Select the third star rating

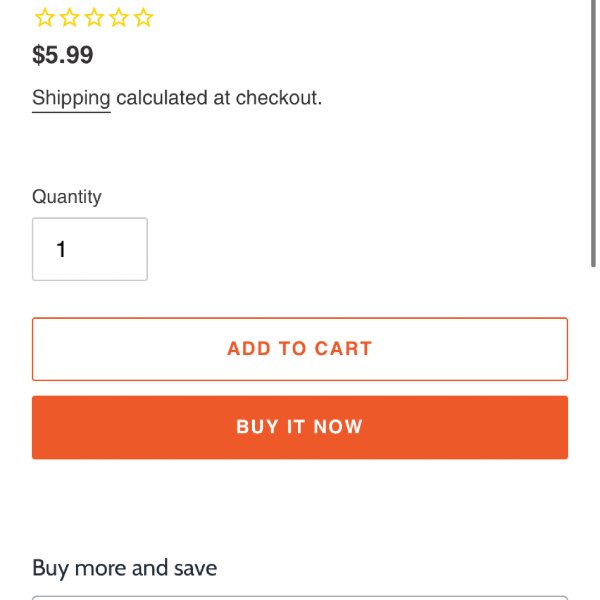(x=94, y=18)
